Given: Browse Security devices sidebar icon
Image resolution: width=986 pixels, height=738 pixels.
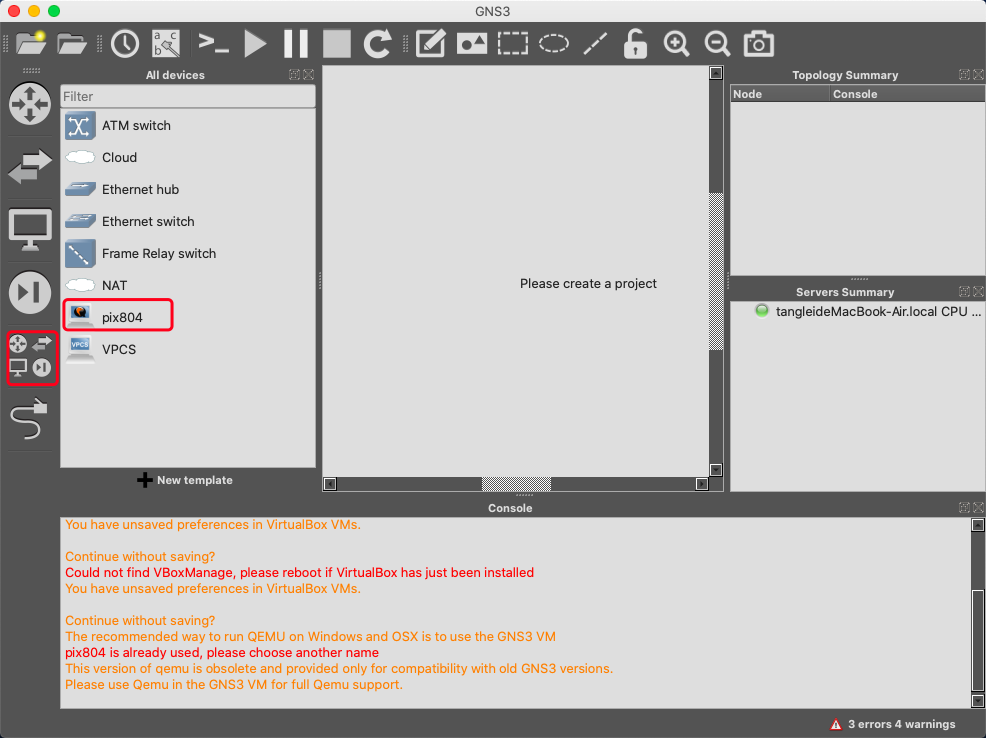Looking at the screenshot, I should [30, 292].
